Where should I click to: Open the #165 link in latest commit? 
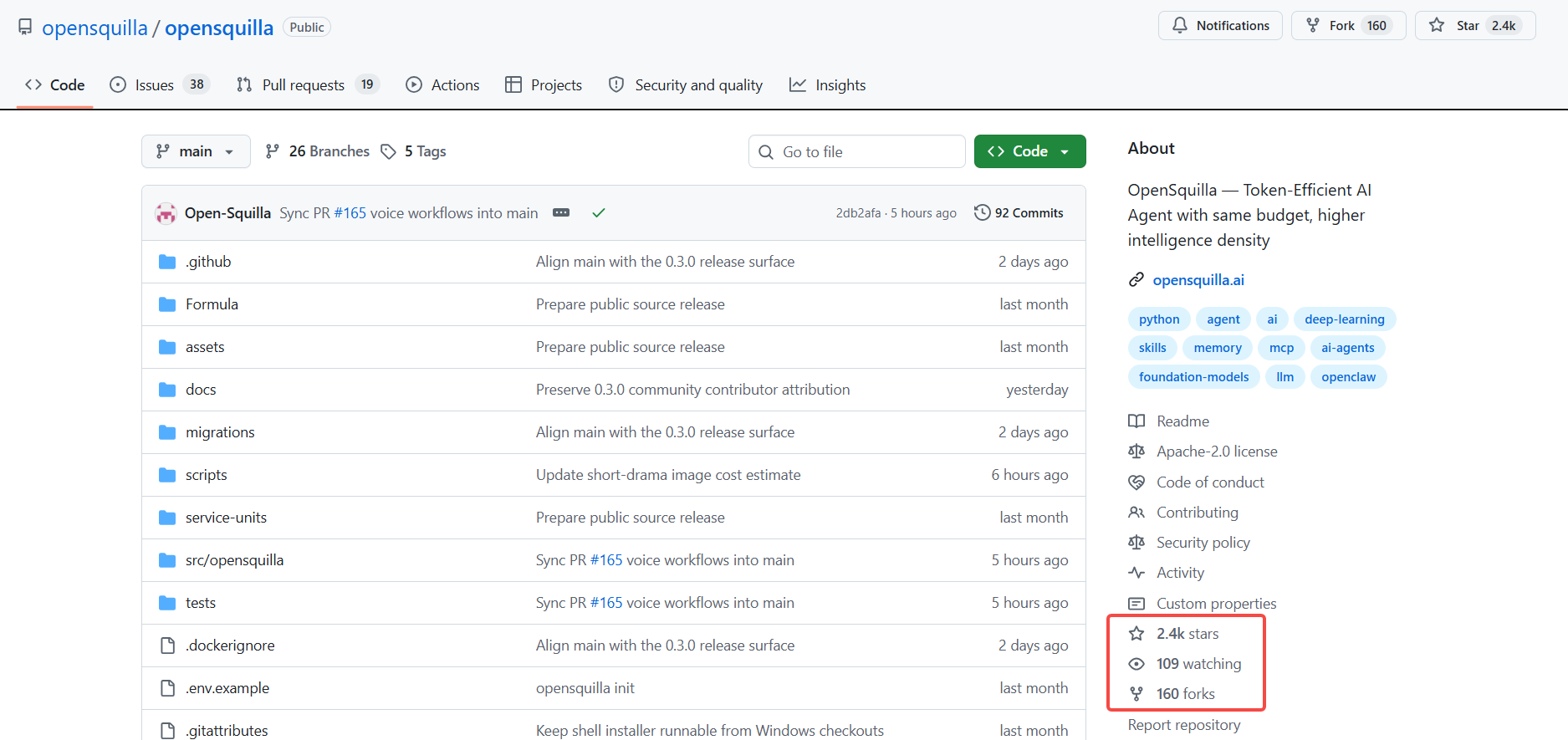(x=350, y=213)
